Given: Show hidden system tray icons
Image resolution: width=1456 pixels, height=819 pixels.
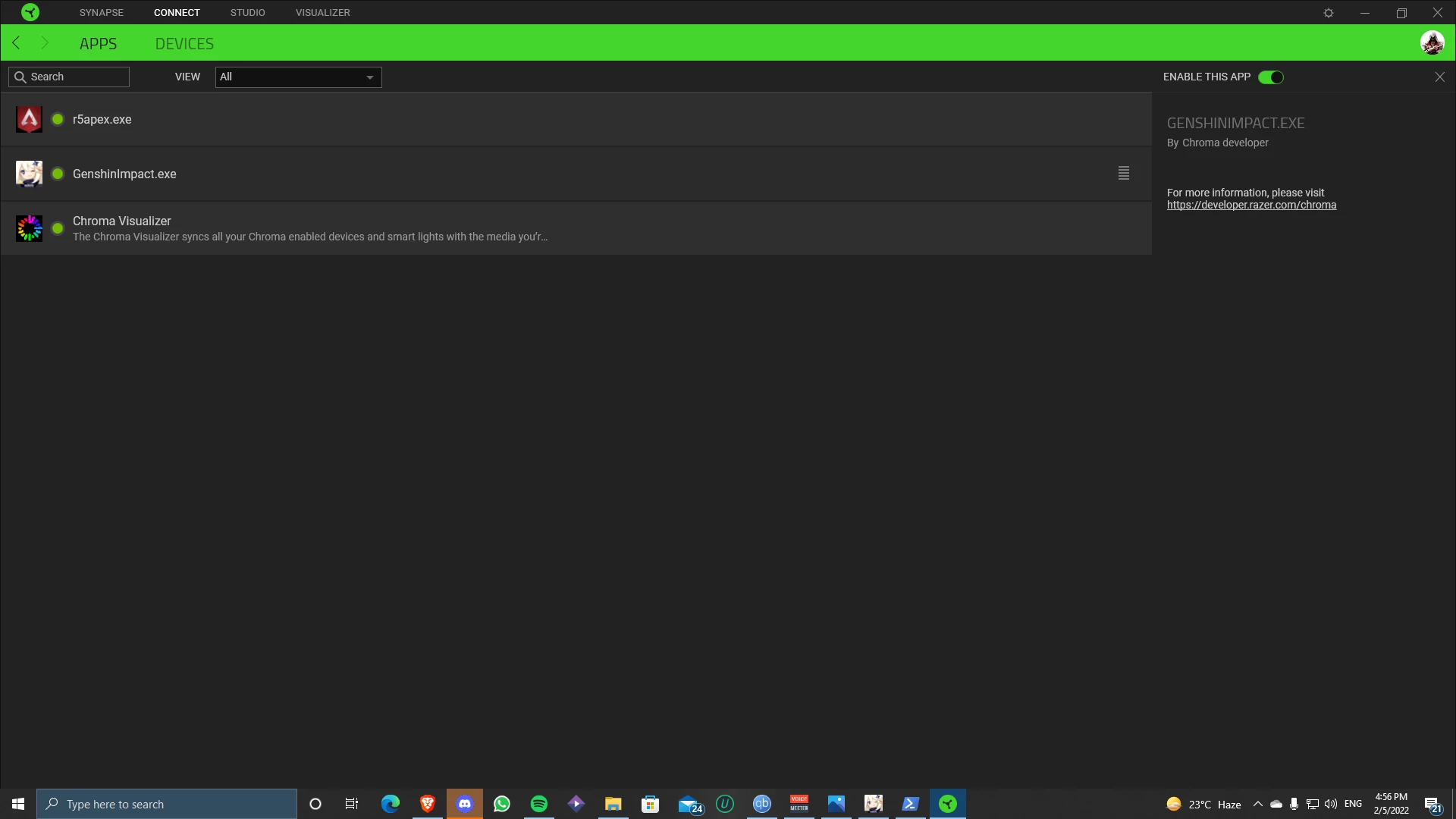Looking at the screenshot, I should 1258,804.
